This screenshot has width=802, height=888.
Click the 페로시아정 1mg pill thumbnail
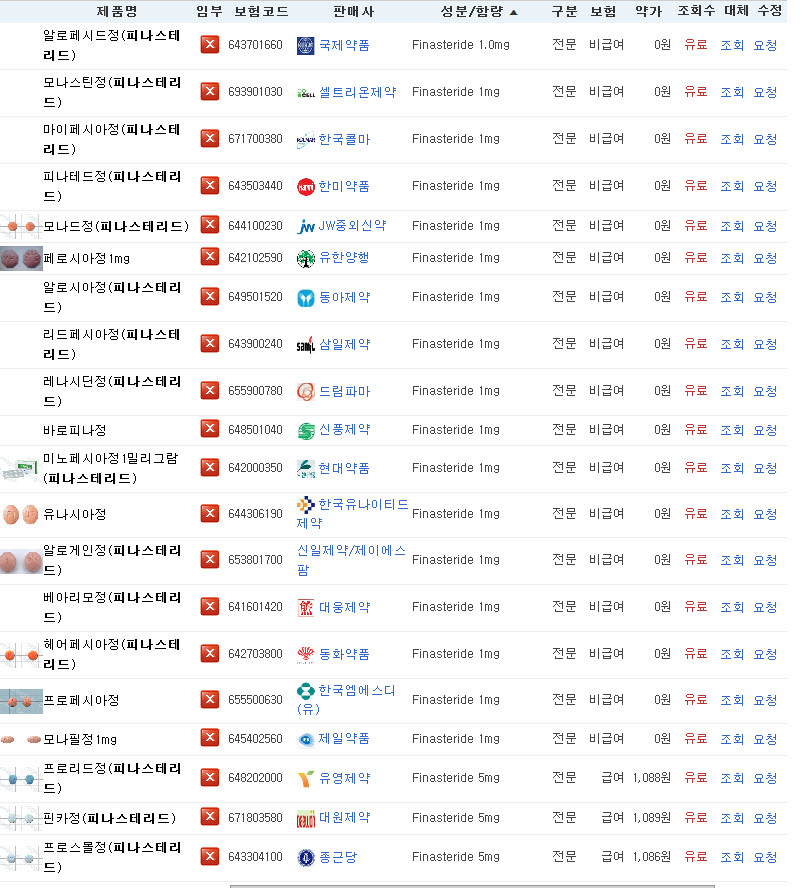click(21, 259)
